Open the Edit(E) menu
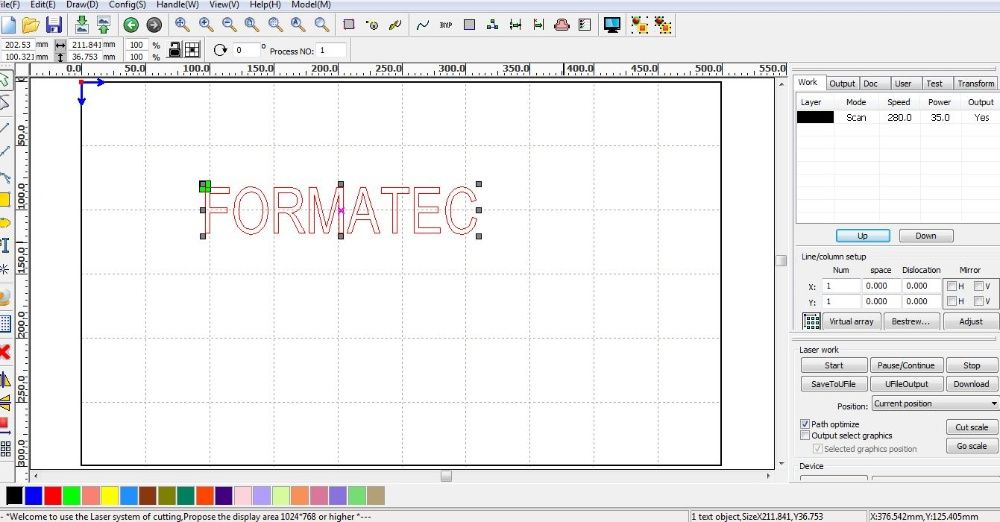 tap(43, 4)
